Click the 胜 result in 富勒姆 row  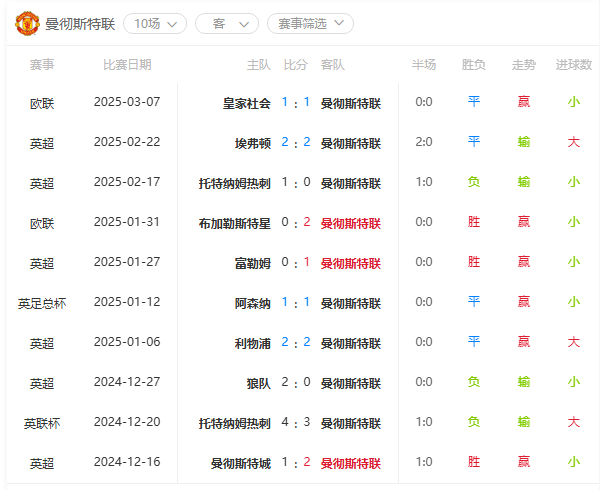pos(474,262)
